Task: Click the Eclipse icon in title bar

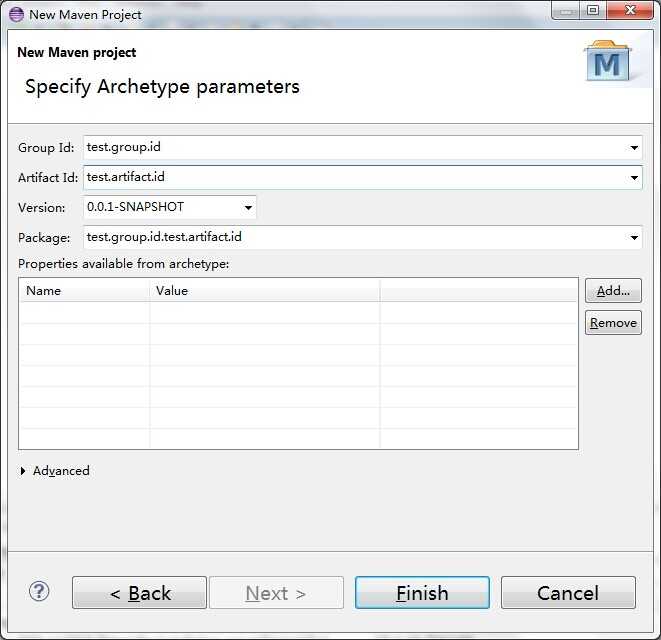Action: click(x=16, y=14)
